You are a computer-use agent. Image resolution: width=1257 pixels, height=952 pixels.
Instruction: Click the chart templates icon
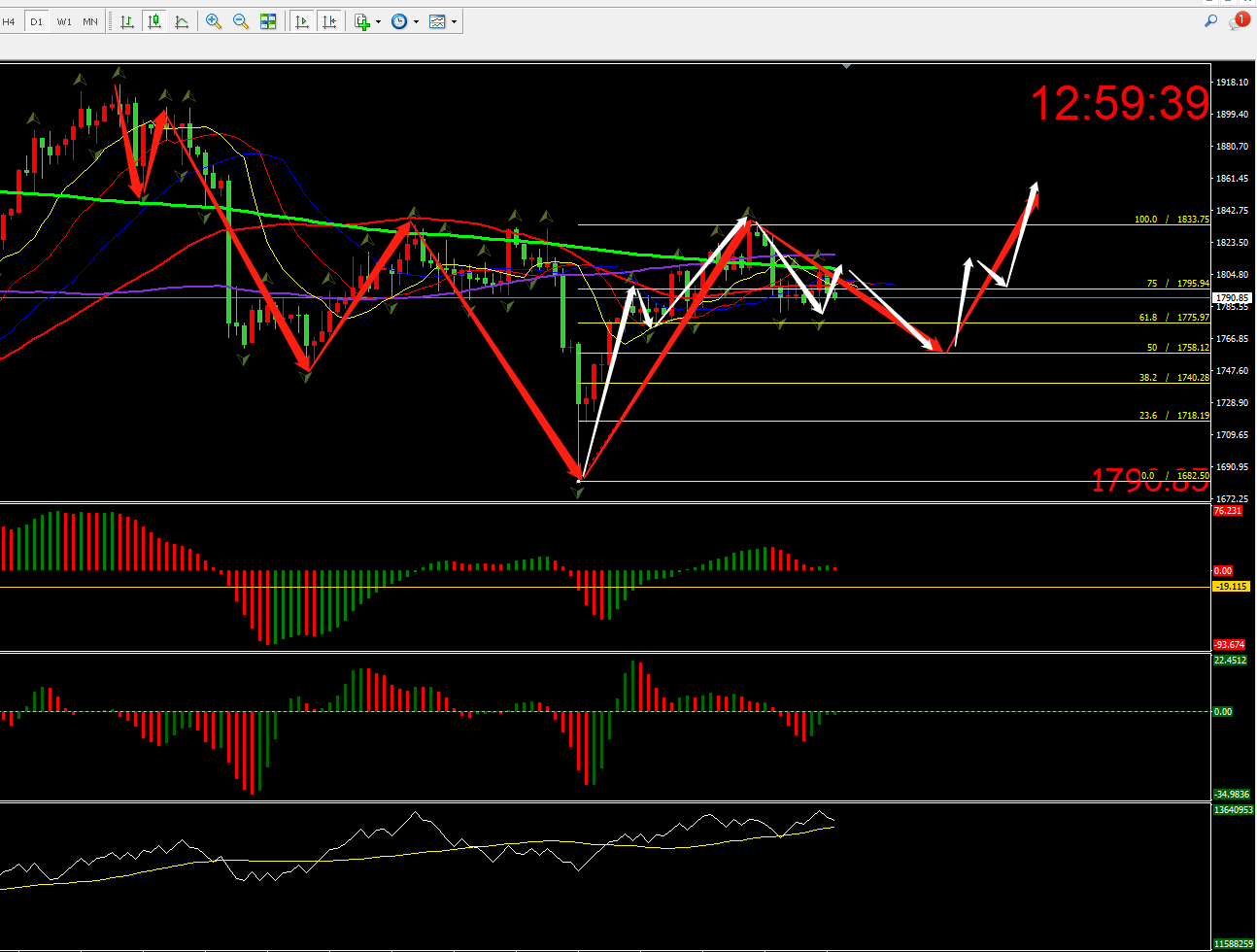(x=437, y=21)
